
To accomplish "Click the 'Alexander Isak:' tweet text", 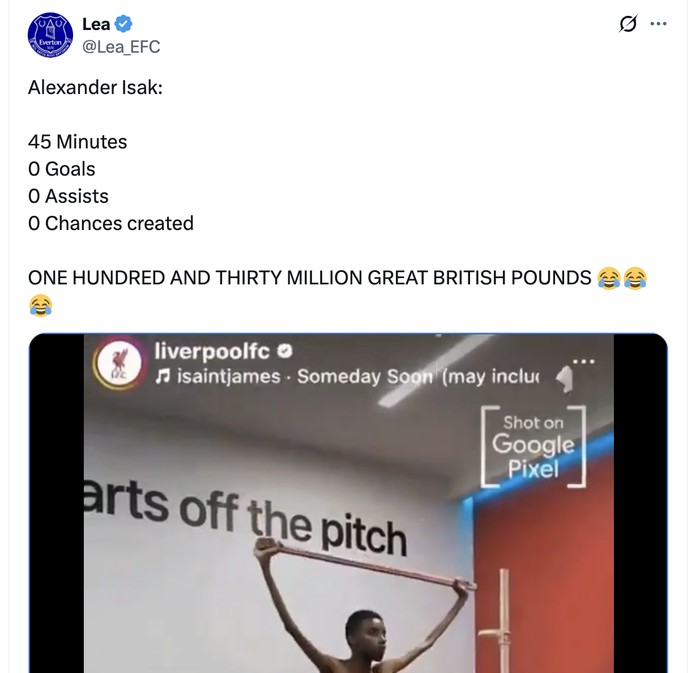I will 95,88.
